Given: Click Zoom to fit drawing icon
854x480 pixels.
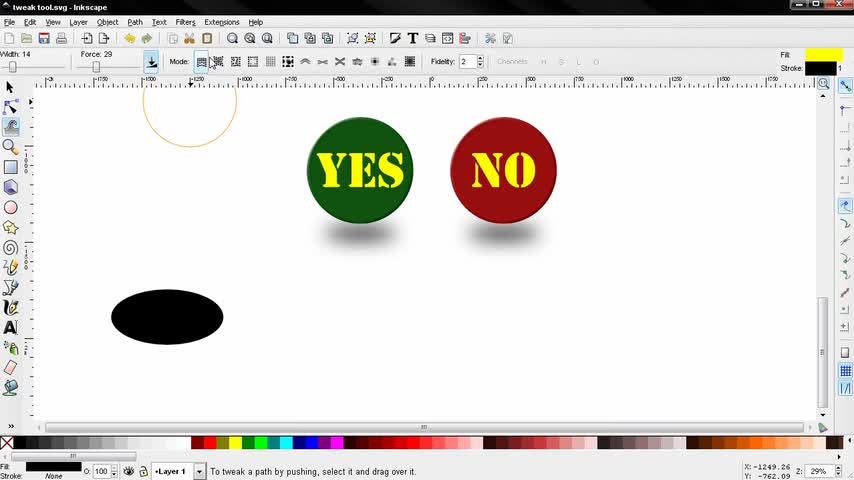Looking at the screenshot, I should click(x=249, y=38).
